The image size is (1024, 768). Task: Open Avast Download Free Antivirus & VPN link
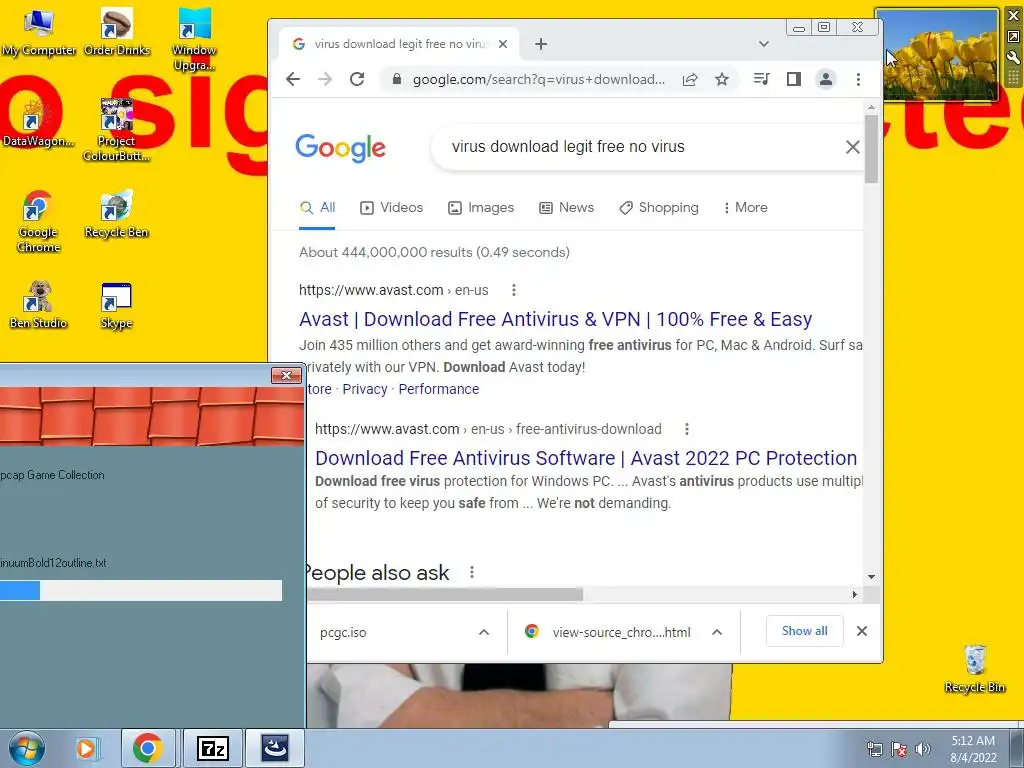(556, 319)
